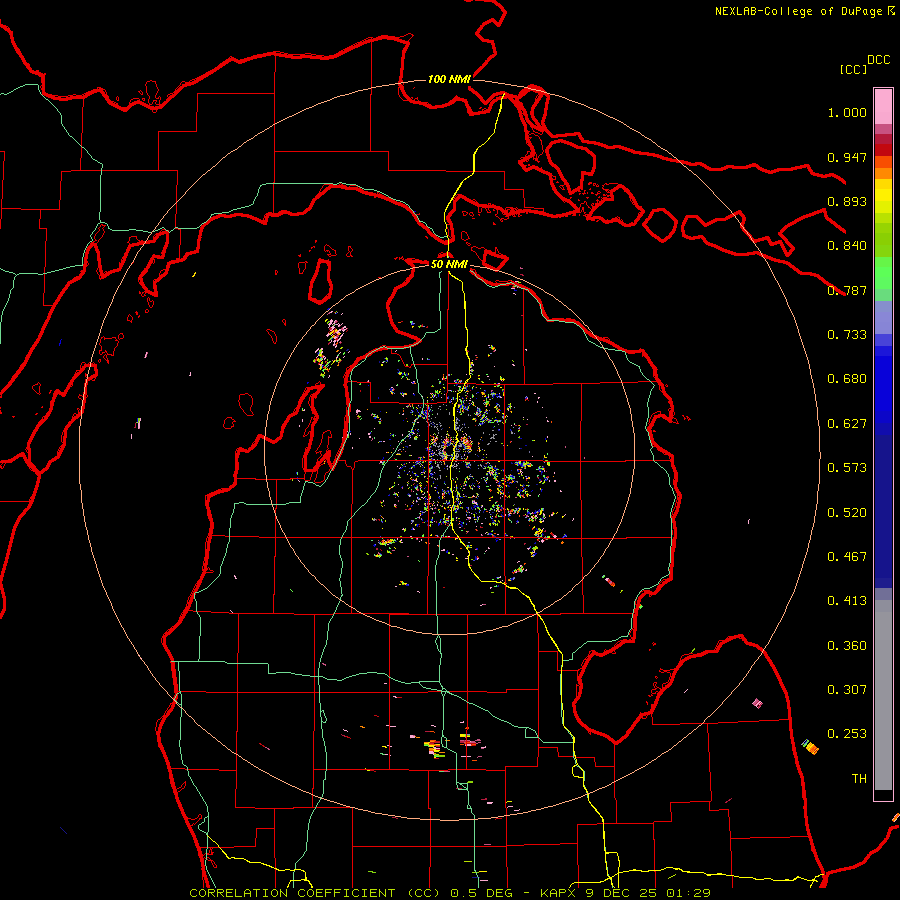900x900 pixels.
Task: Click the [CC] units label above scale
Action: [854, 69]
